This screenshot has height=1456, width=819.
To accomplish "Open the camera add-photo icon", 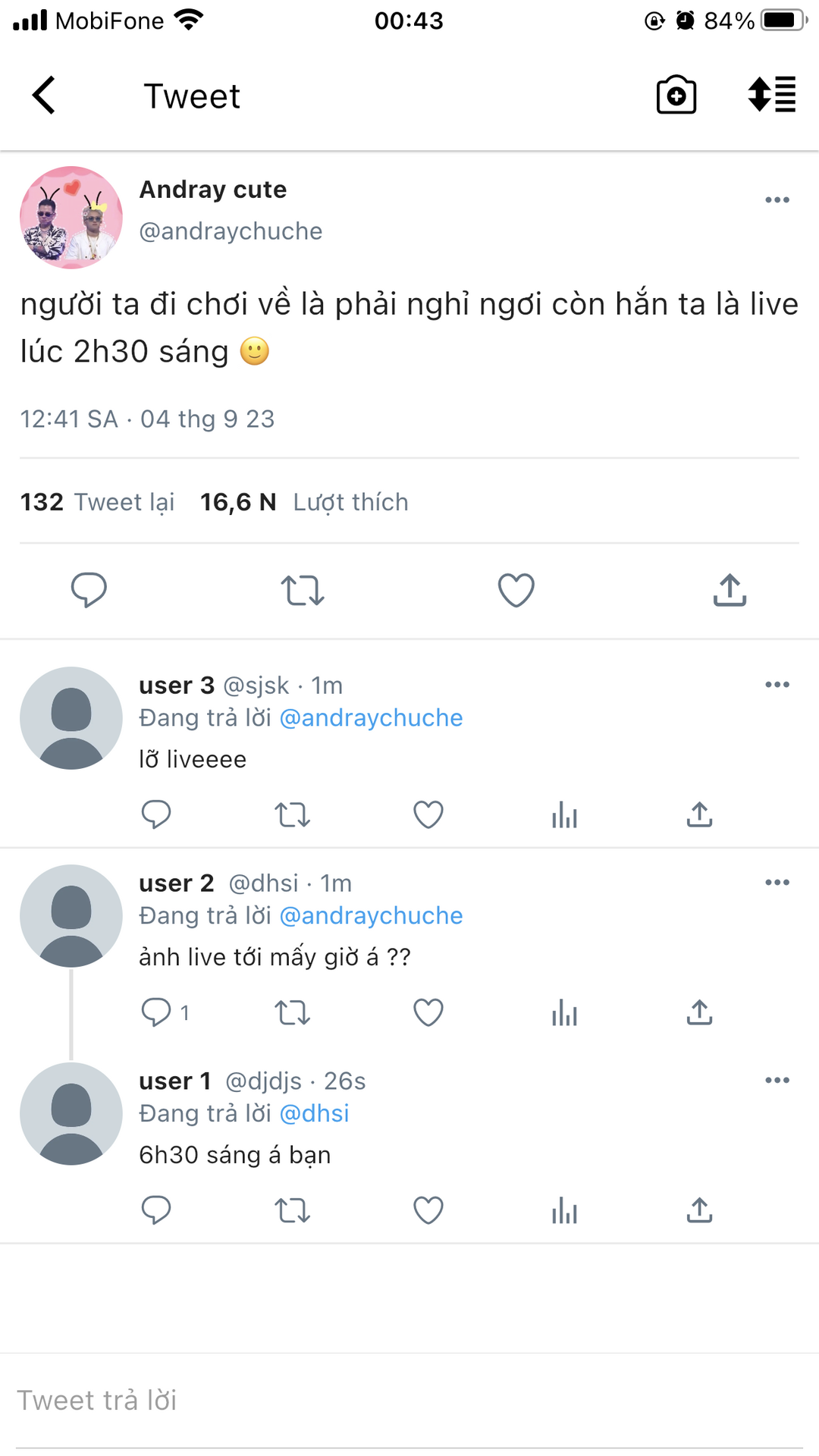I will [x=676, y=96].
